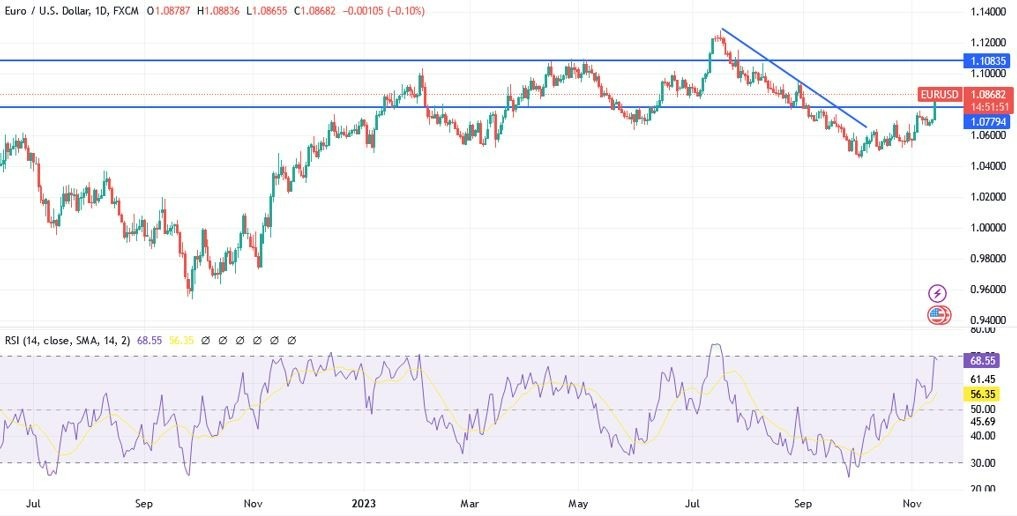Click the red EURUSD symbol label
This screenshot has width=1017, height=516.
(939, 95)
